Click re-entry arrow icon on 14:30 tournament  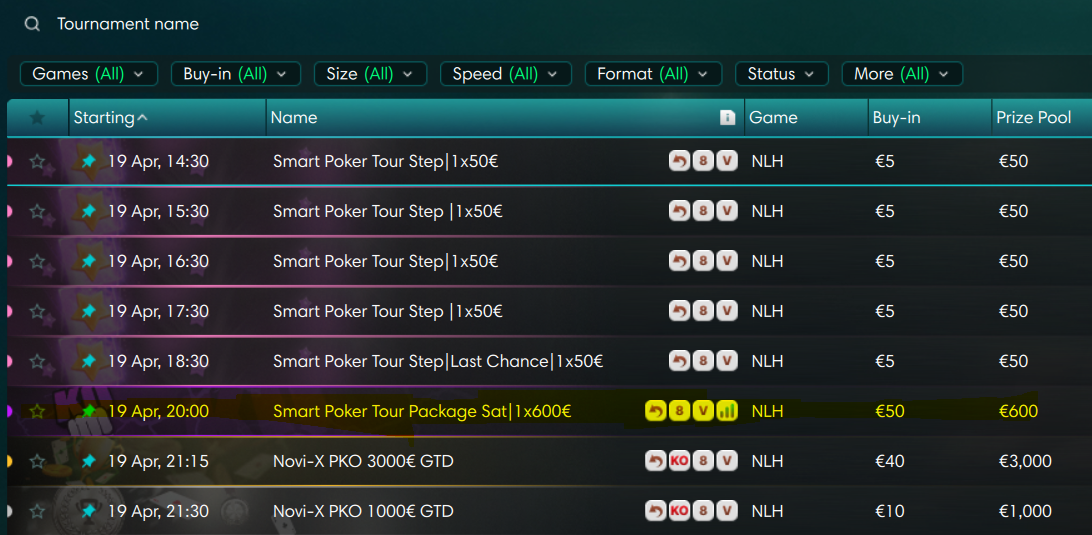pyautogui.click(x=679, y=161)
